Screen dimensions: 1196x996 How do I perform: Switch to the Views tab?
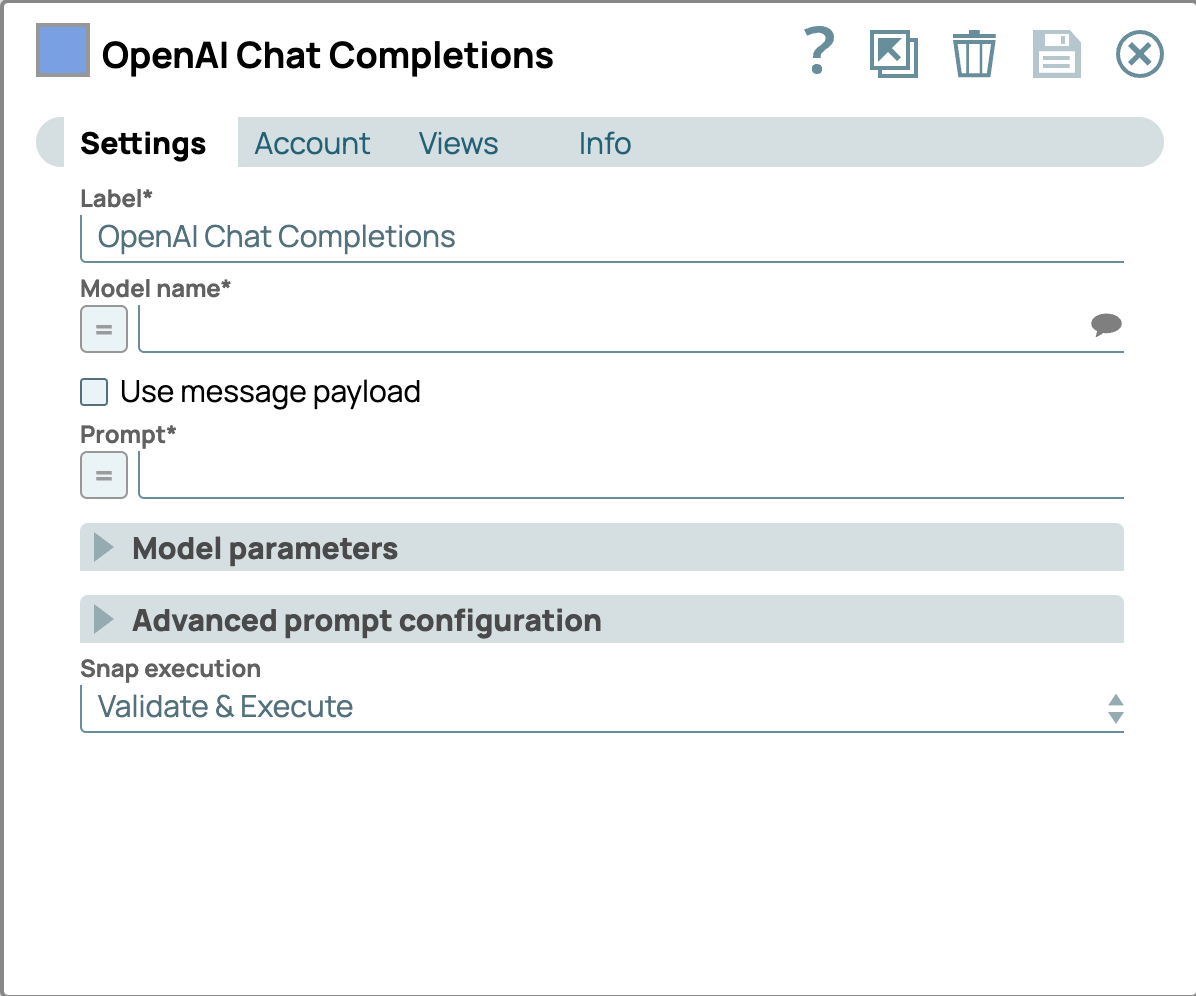click(458, 143)
